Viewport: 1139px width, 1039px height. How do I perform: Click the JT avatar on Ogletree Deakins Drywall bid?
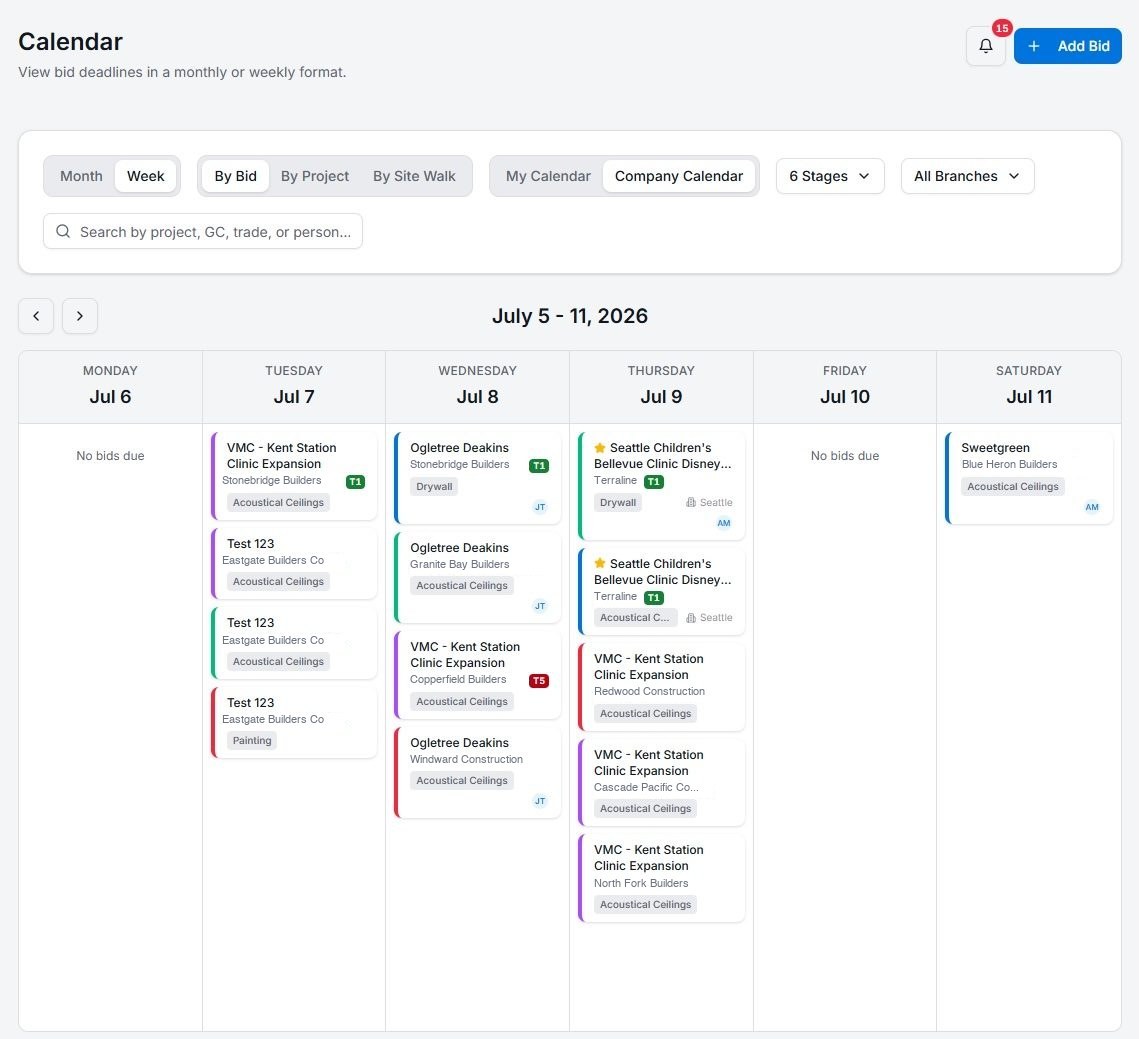click(x=540, y=507)
